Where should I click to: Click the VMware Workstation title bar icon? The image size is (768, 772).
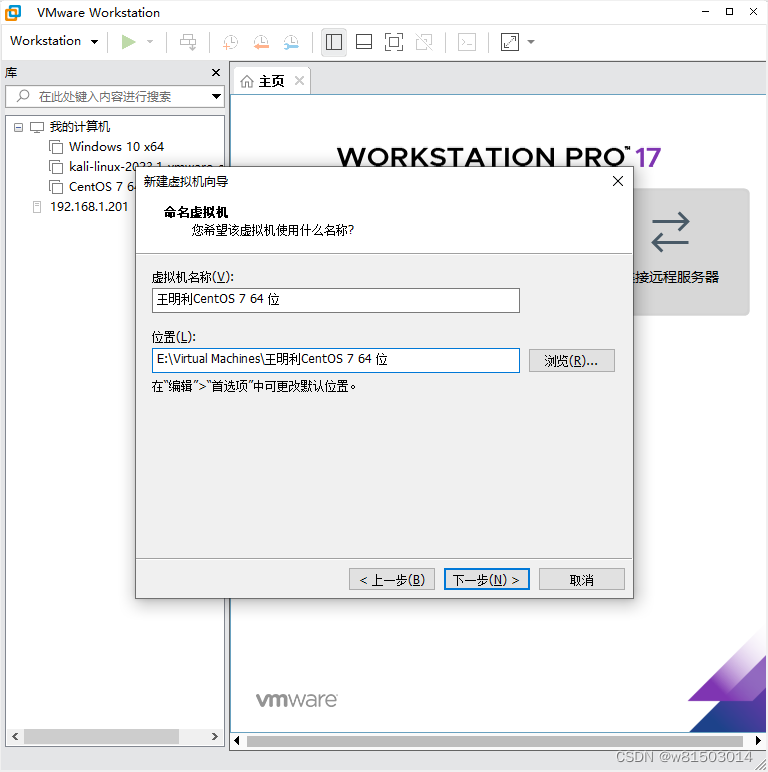click(13, 12)
